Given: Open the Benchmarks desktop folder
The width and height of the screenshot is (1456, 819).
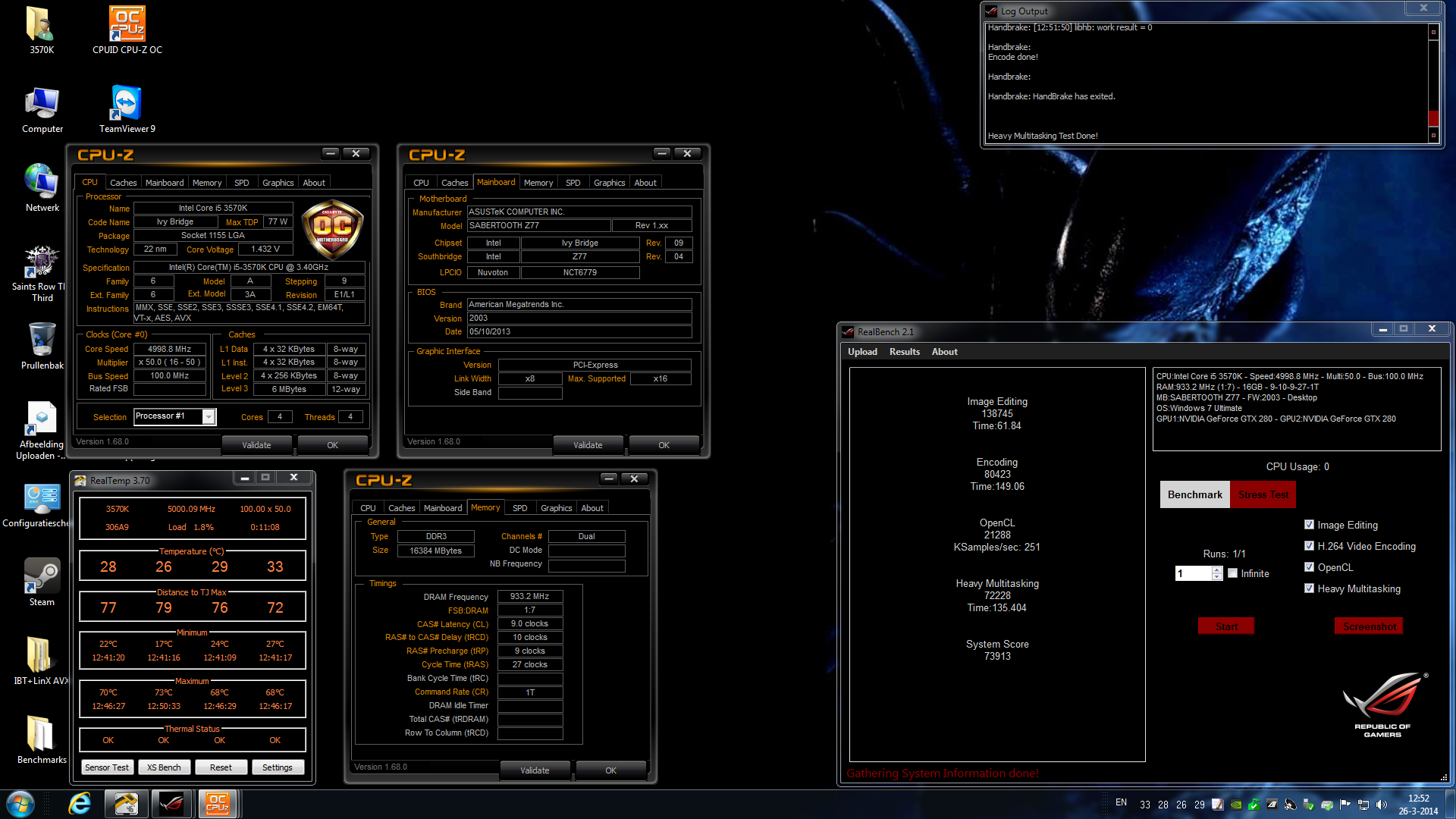Looking at the screenshot, I should tap(42, 739).
